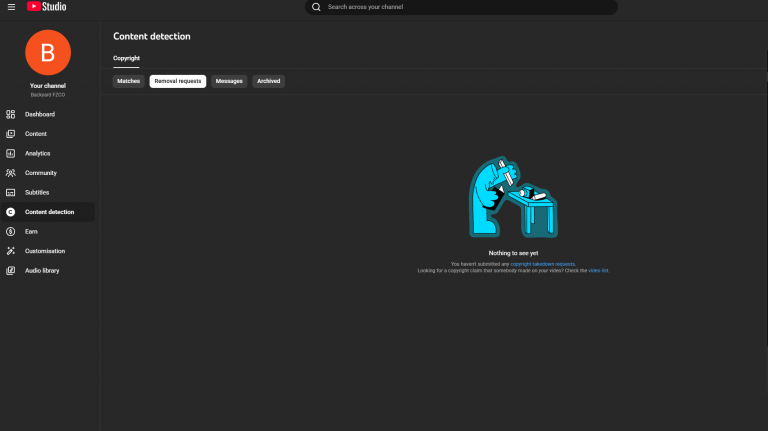Open the Customisation page label
Image resolution: width=768 pixels, height=431 pixels.
coord(45,251)
